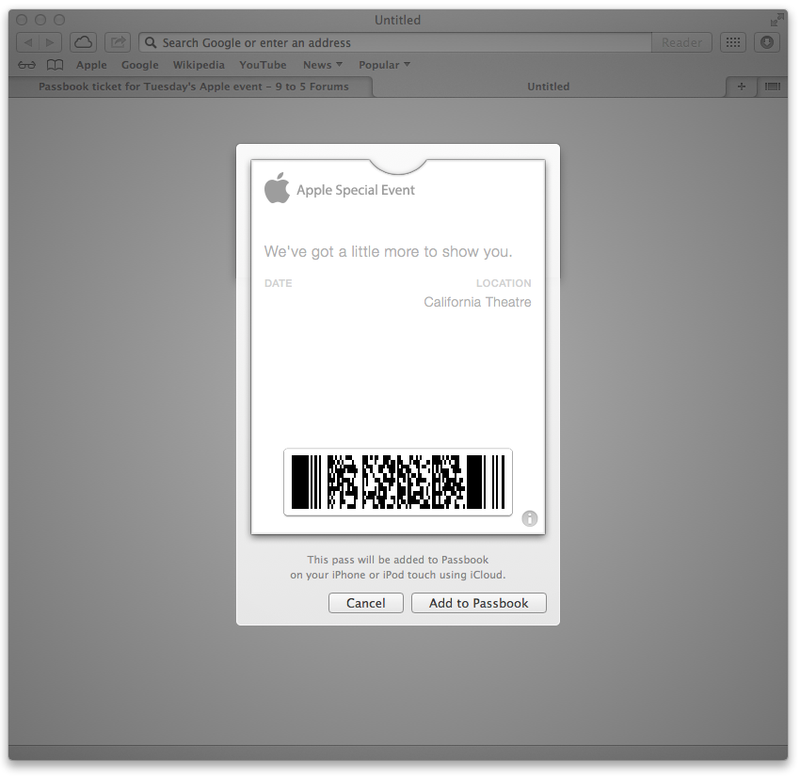Expand the Popular bookmarks folder
The width and height of the screenshot is (800, 776).
tap(384, 65)
